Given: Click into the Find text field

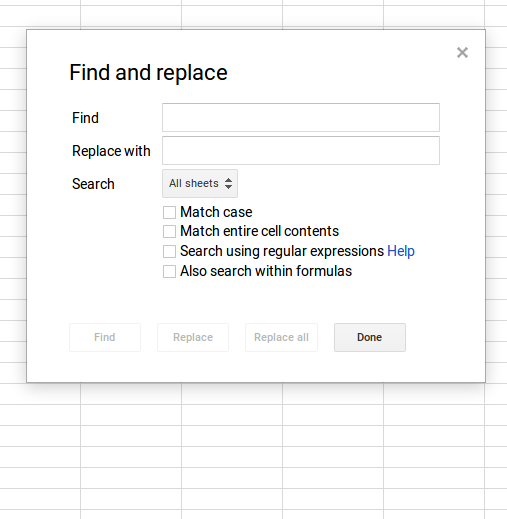Looking at the screenshot, I should pyautogui.click(x=301, y=117).
